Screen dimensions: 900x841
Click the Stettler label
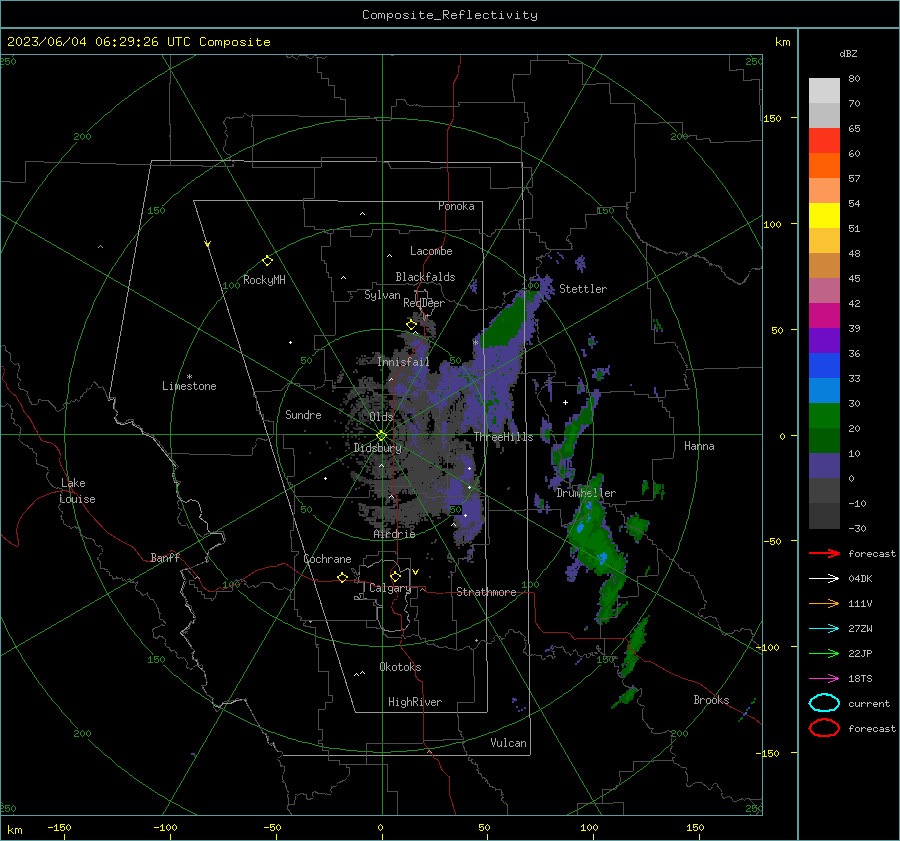point(583,289)
